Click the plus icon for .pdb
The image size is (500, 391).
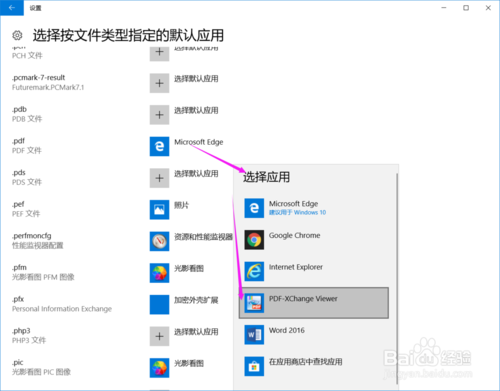pos(159,115)
